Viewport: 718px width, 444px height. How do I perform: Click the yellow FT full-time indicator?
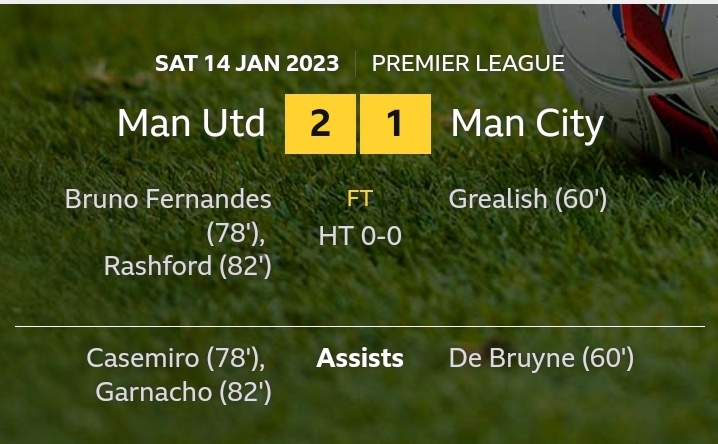(359, 199)
